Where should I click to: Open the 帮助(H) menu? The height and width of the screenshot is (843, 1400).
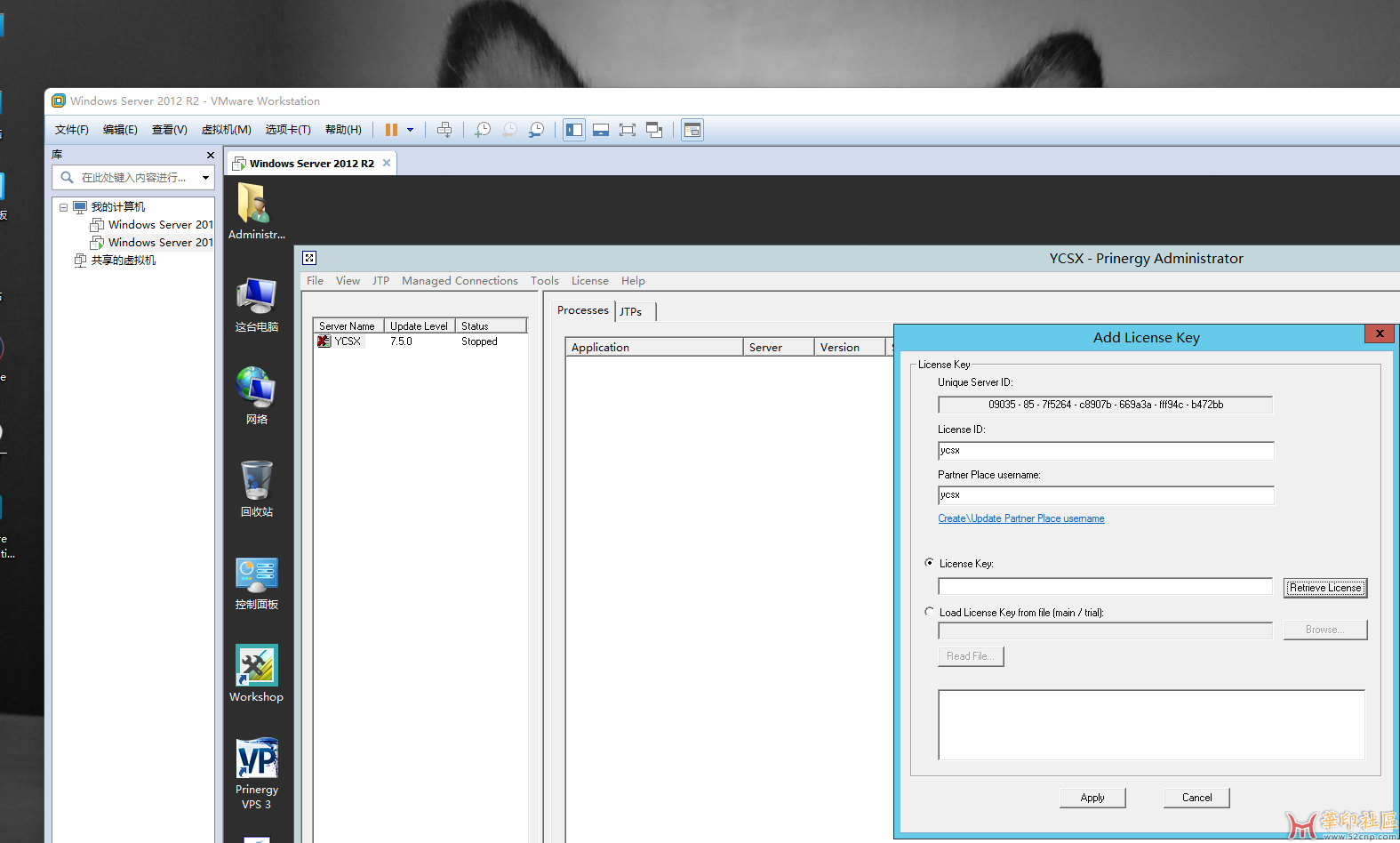click(343, 130)
